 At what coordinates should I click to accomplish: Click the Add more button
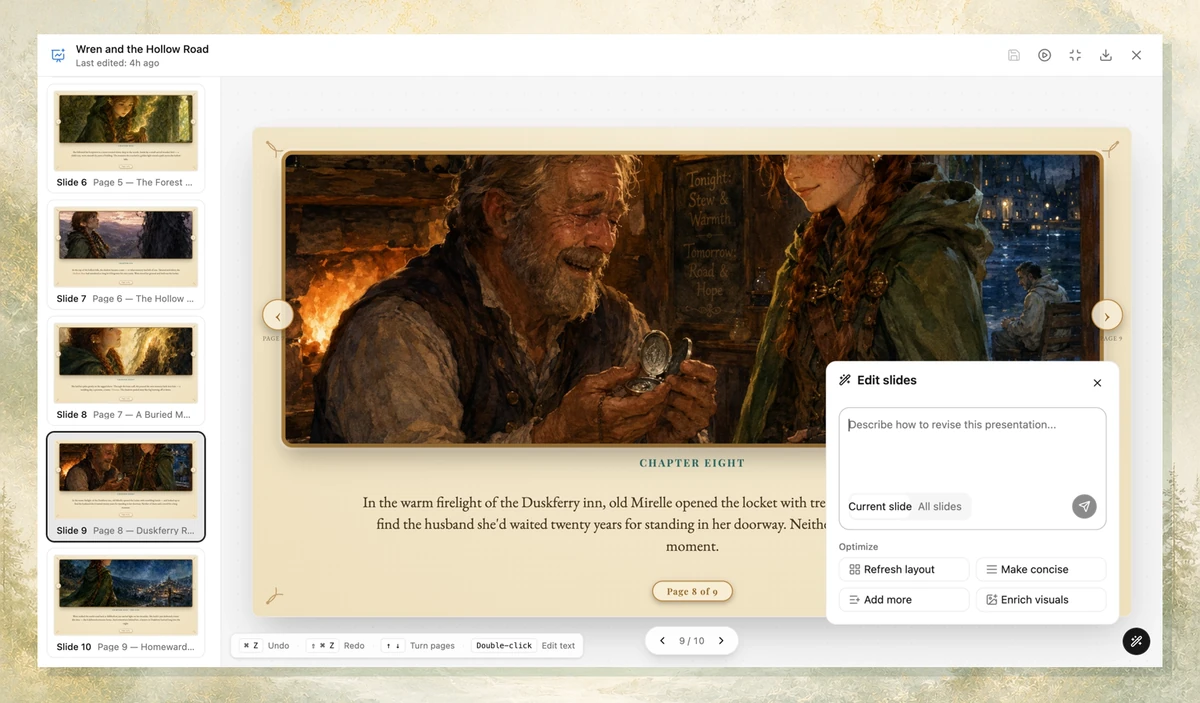904,600
